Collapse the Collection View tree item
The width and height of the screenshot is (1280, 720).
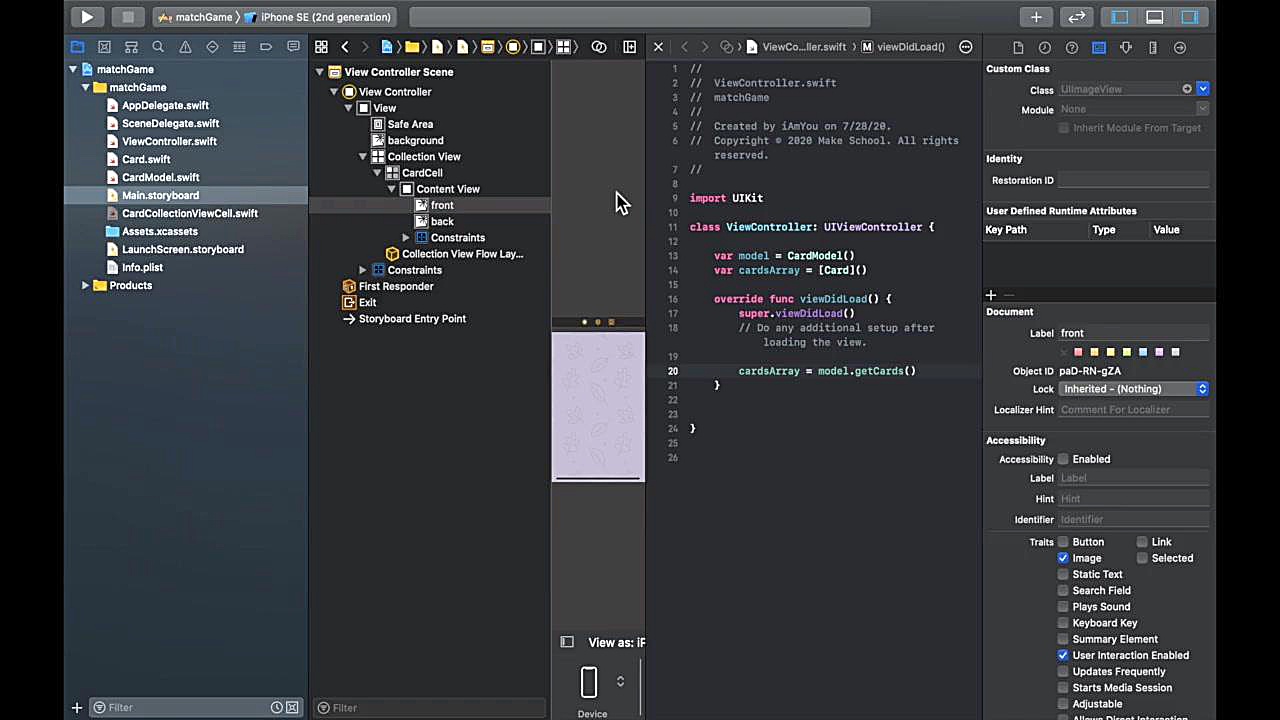pyautogui.click(x=362, y=156)
